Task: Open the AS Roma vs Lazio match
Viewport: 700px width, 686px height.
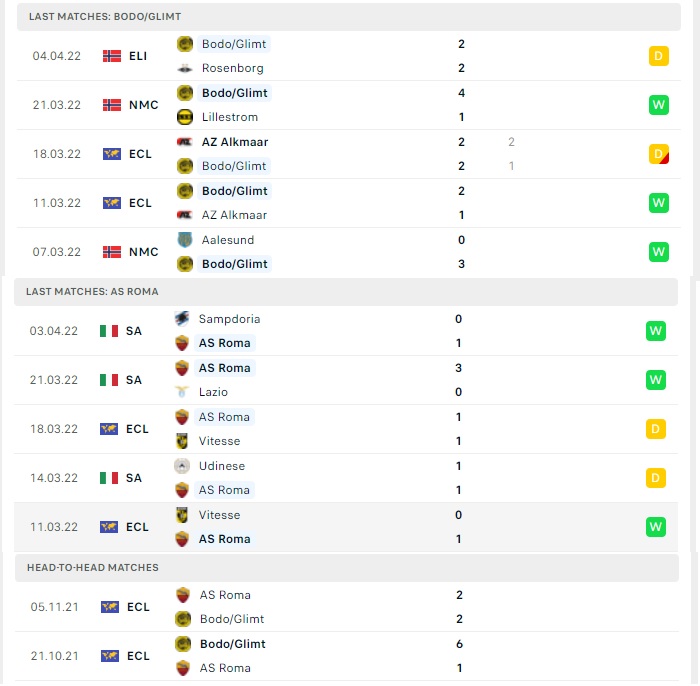Action: point(346,380)
